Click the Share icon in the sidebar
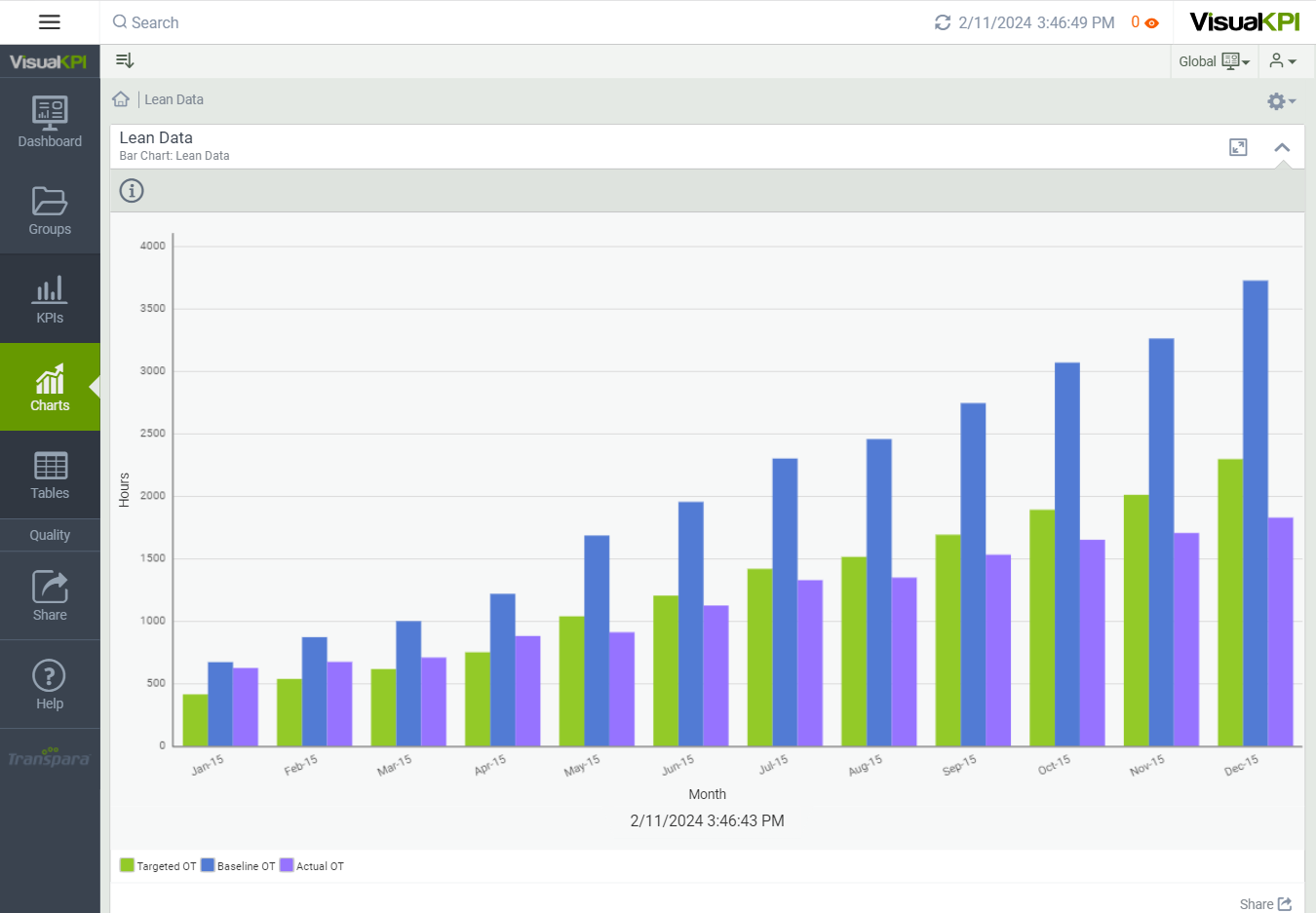This screenshot has height=913, width=1316. [x=50, y=595]
